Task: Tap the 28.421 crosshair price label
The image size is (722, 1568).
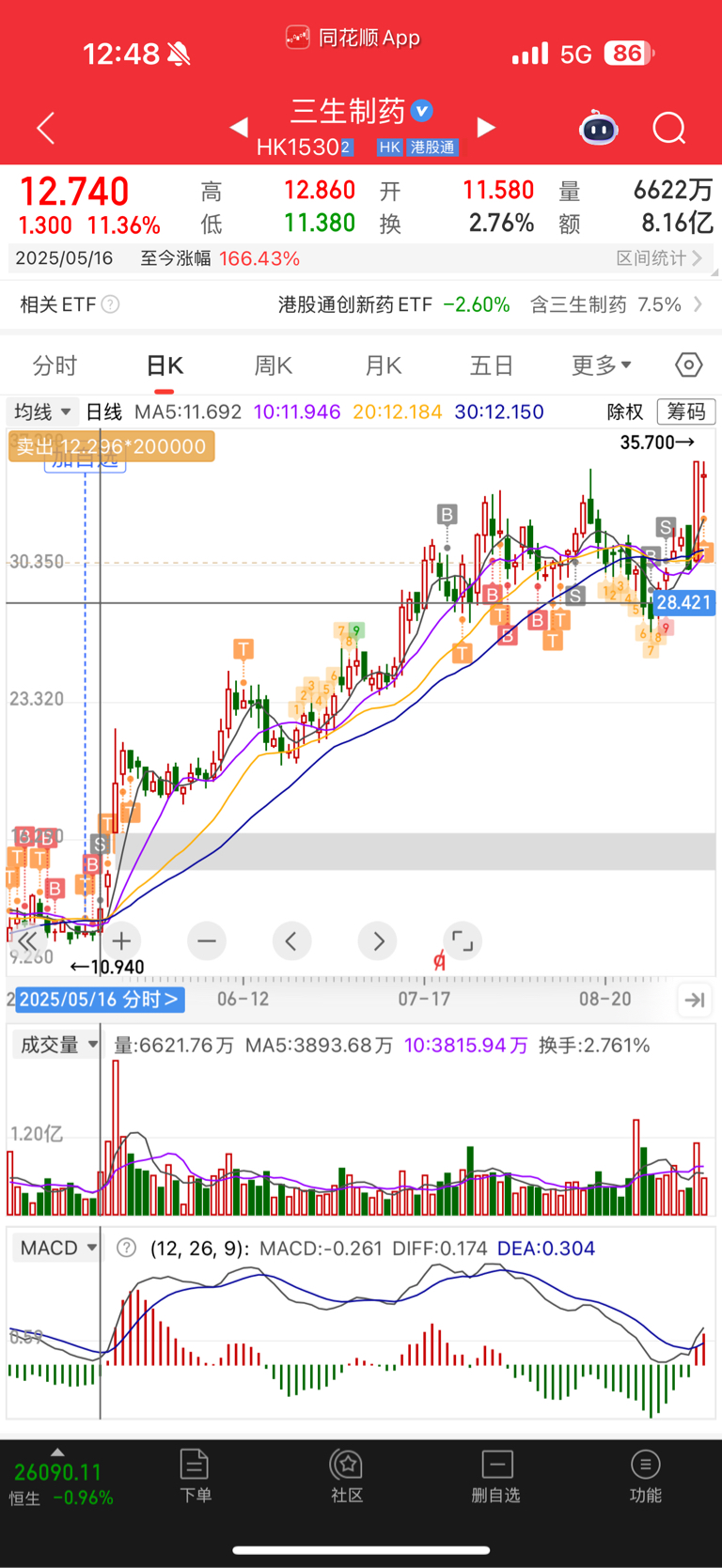Action: click(x=684, y=602)
